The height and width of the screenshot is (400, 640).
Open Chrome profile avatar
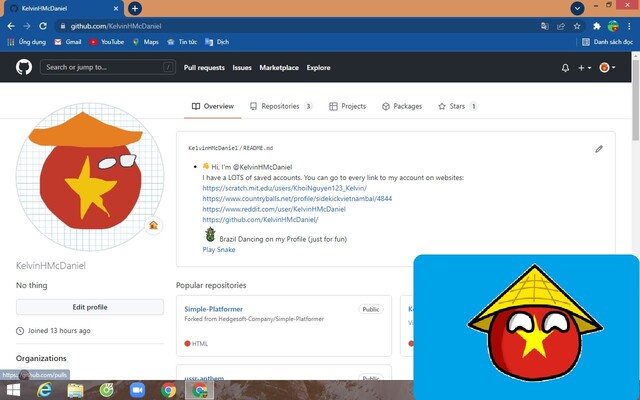pyautogui.click(x=613, y=26)
